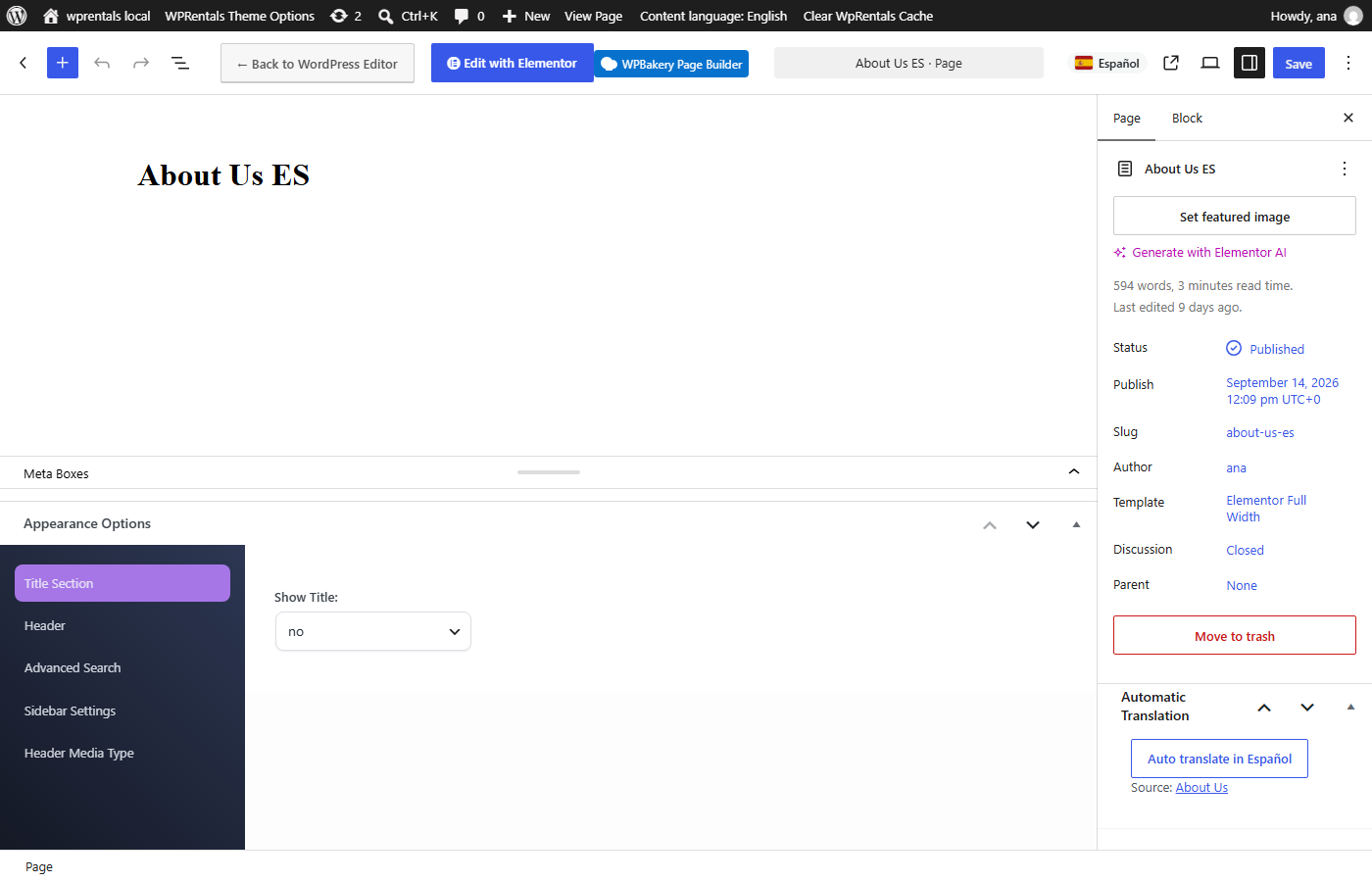This screenshot has height=882, width=1372.
Task: Change publish date September 14, 2026
Action: pyautogui.click(x=1282, y=391)
